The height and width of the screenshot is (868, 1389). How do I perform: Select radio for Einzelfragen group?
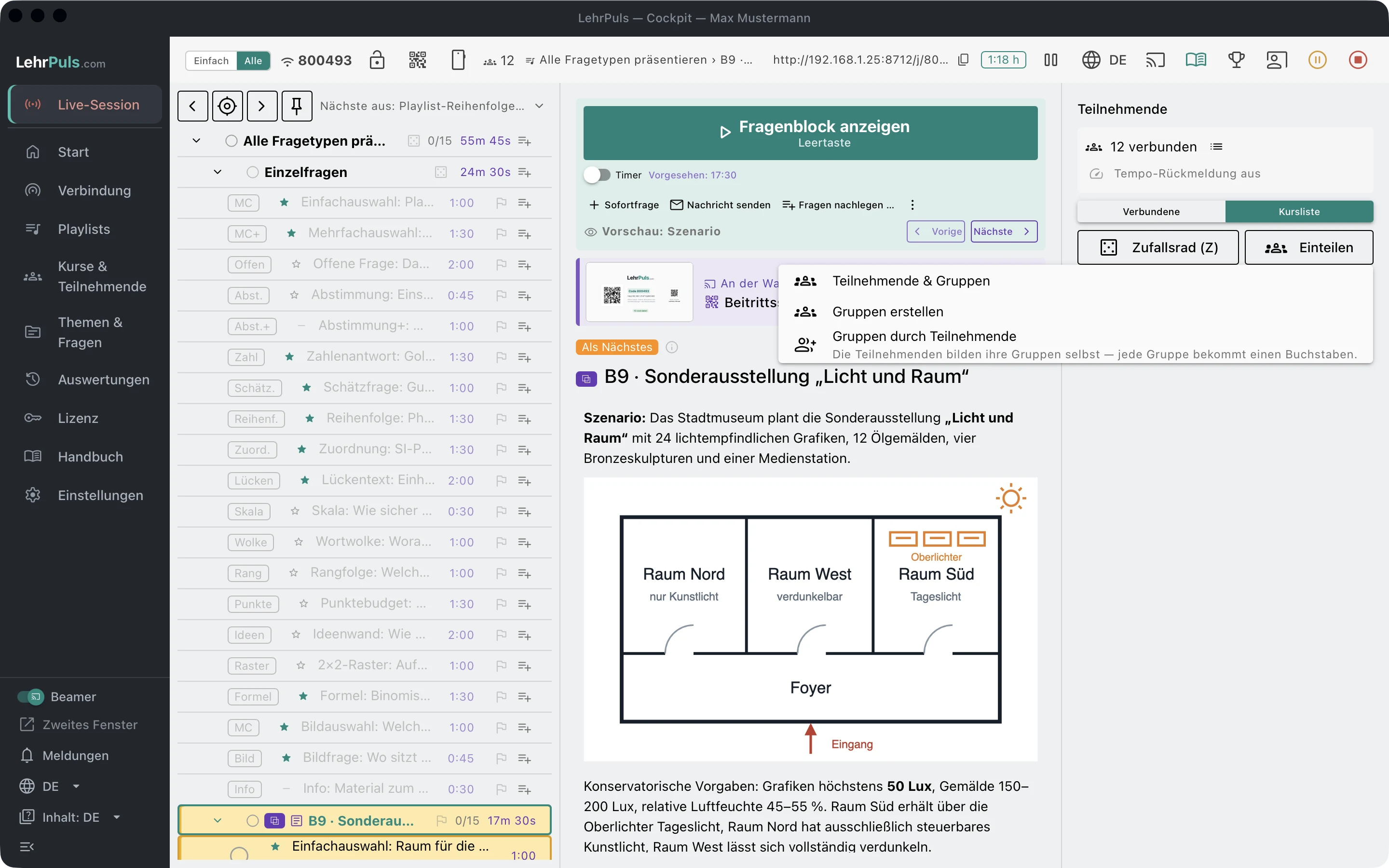253,172
